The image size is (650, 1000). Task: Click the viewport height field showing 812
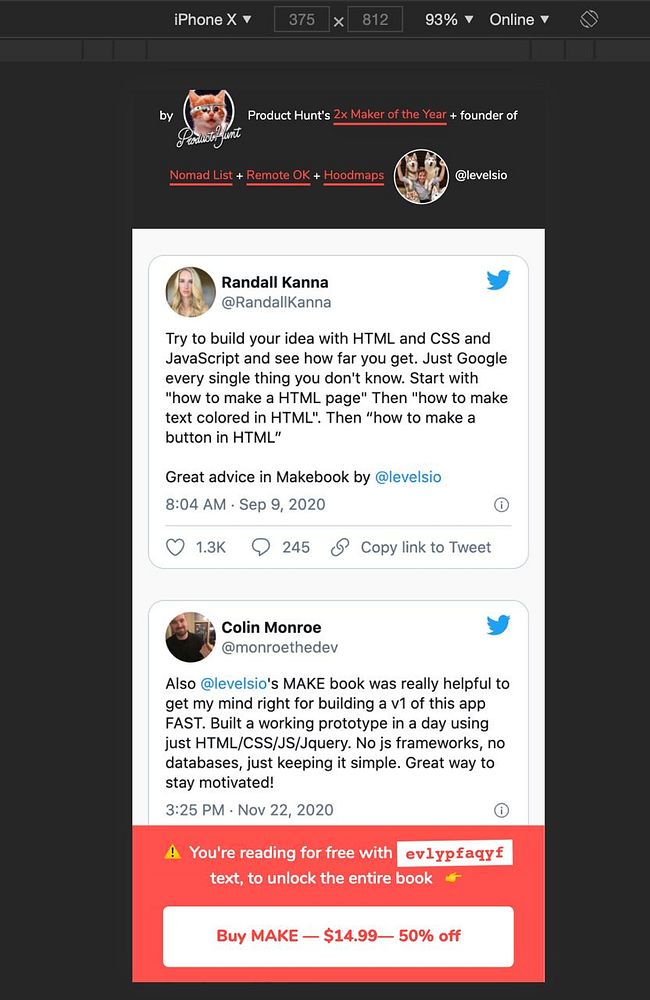(x=375, y=20)
